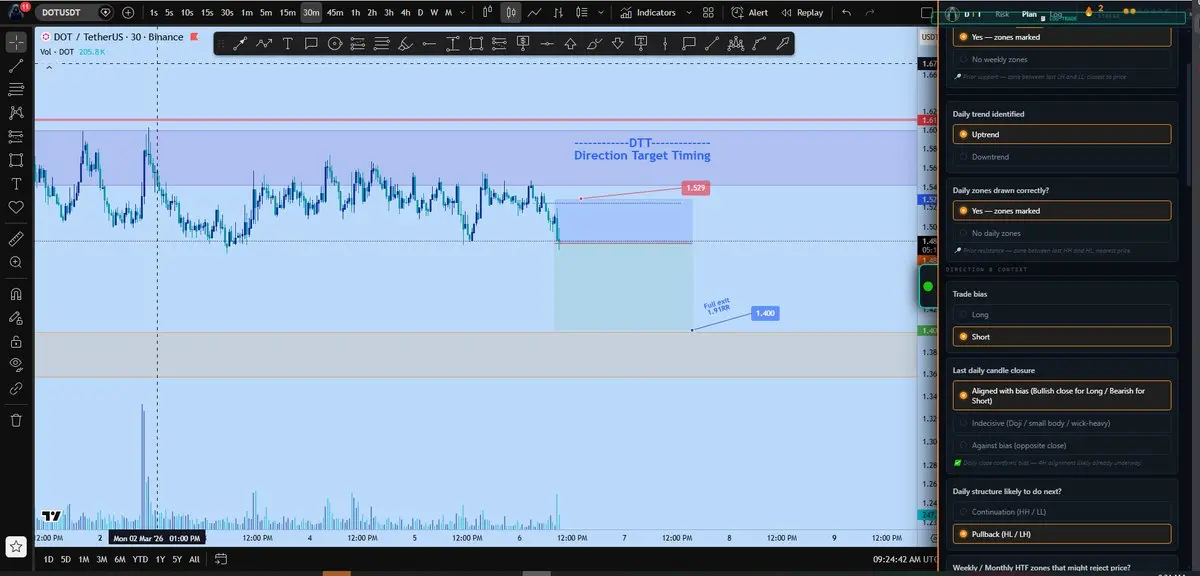Create an Alert
Screen dimensions: 1200x576
click(x=749, y=13)
